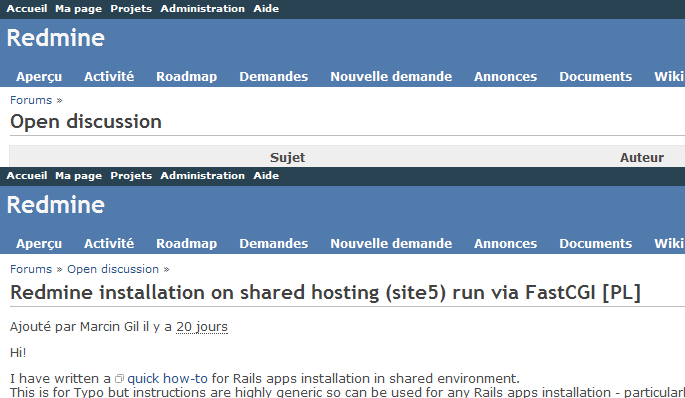685x398 pixels.
Task: Select upper Wiki tab
Action: [668, 76]
